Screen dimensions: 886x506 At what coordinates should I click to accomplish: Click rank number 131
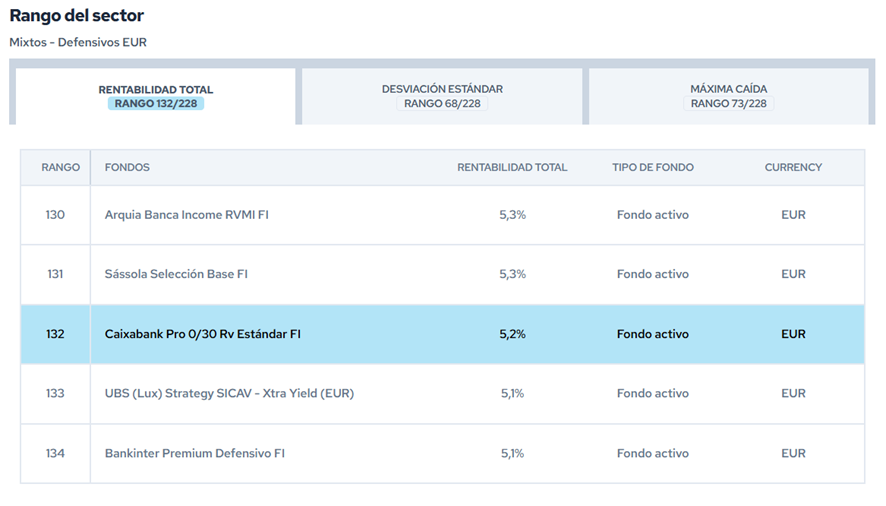[55, 274]
